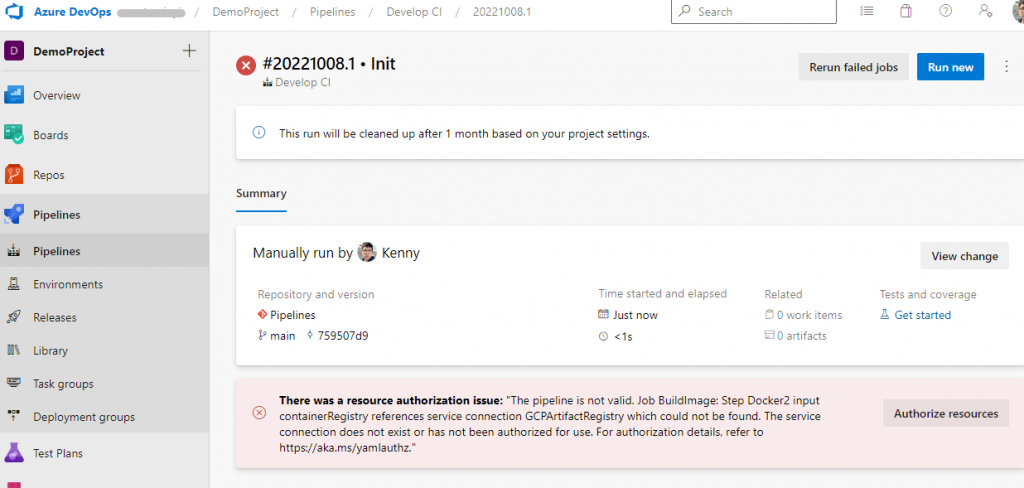Open Library from the sidebar
Screen dimensions: 1024x488
click(x=50, y=350)
